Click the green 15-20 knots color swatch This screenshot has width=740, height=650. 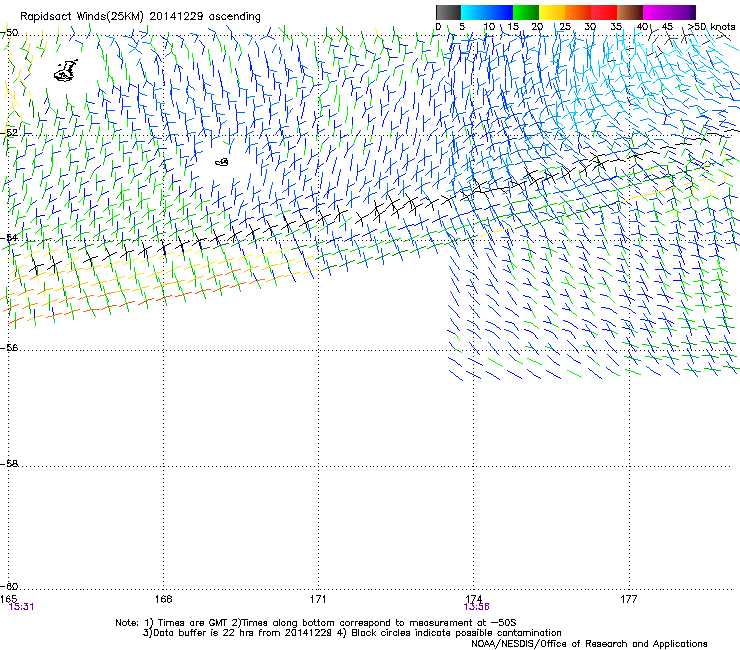pyautogui.click(x=526, y=12)
